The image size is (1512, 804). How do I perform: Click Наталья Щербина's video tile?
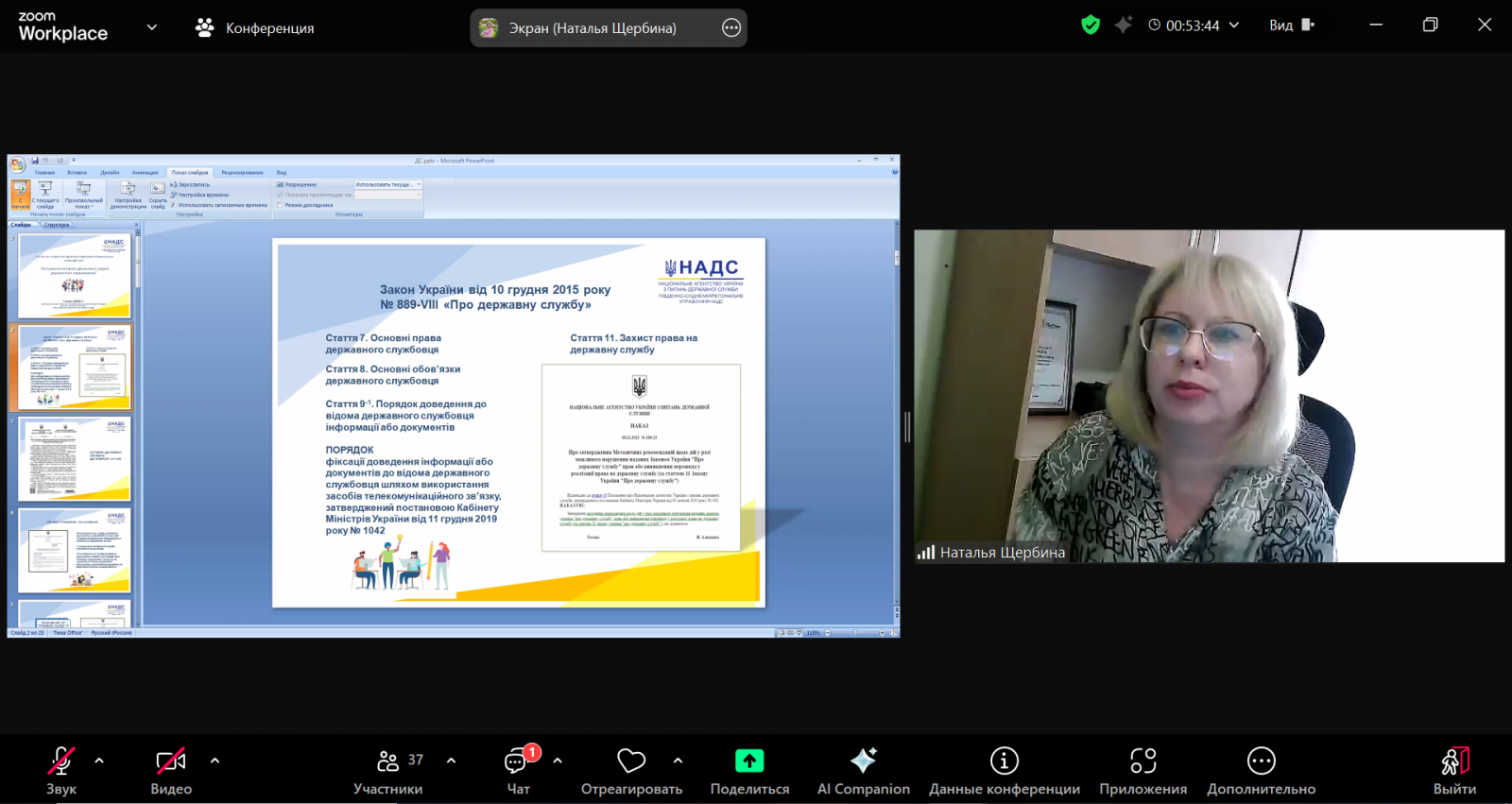(x=1209, y=396)
